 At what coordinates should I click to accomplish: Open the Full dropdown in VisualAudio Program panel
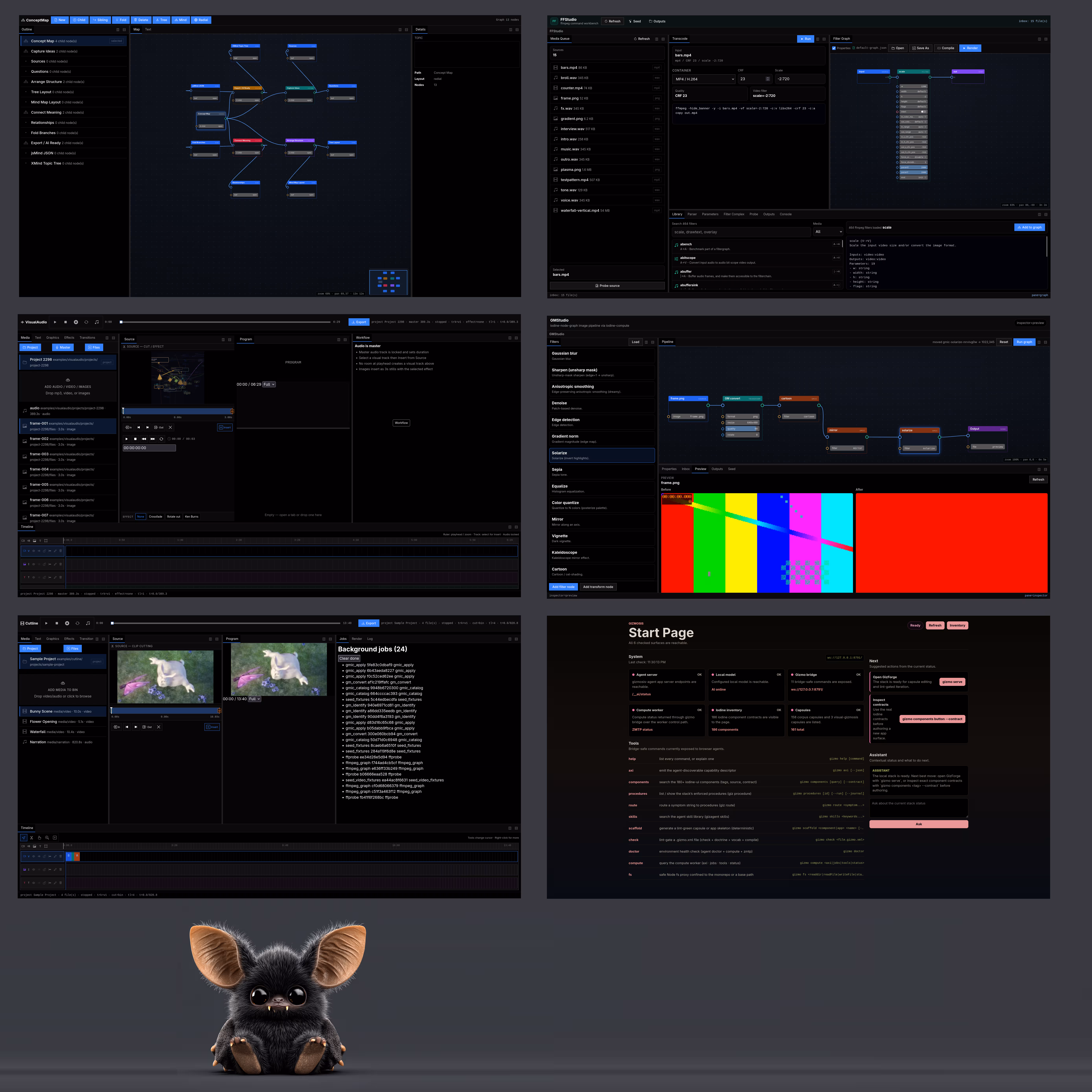[269, 384]
